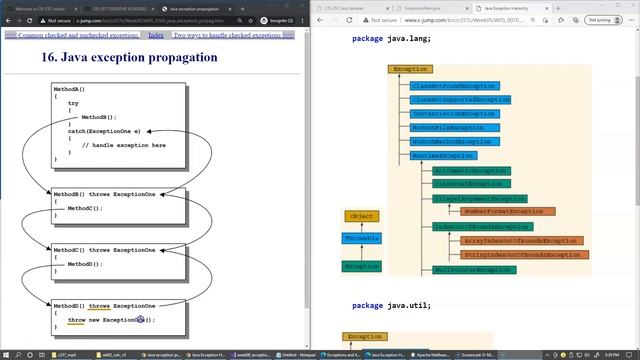Click forward arrow in the Chrome window

click(x=19, y=20)
